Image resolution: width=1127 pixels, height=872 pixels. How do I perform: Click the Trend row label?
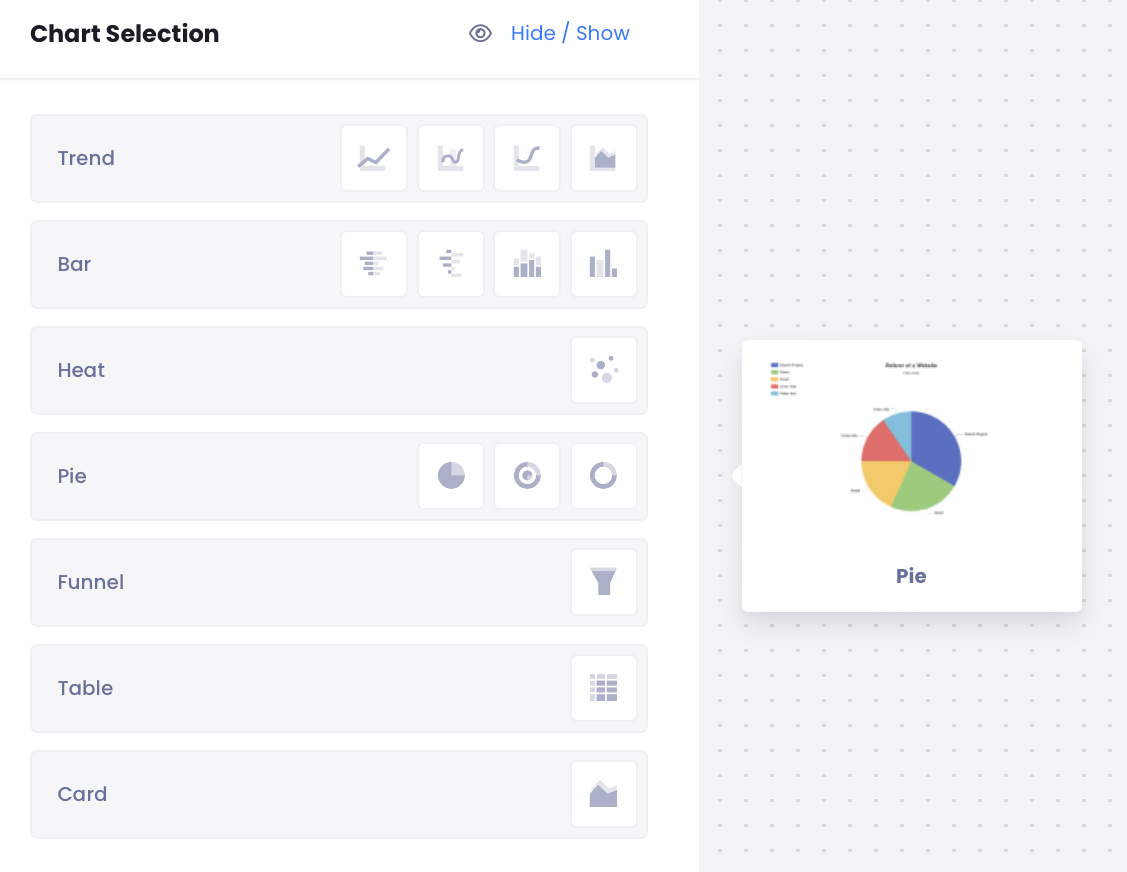pos(86,158)
